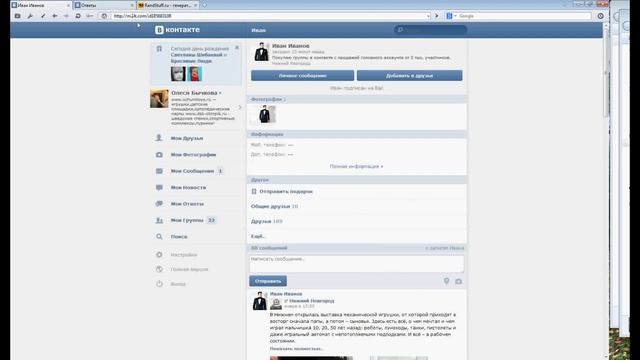Expand post text with Показать полностью
The width and height of the screenshot is (640, 360).
pos(297,349)
